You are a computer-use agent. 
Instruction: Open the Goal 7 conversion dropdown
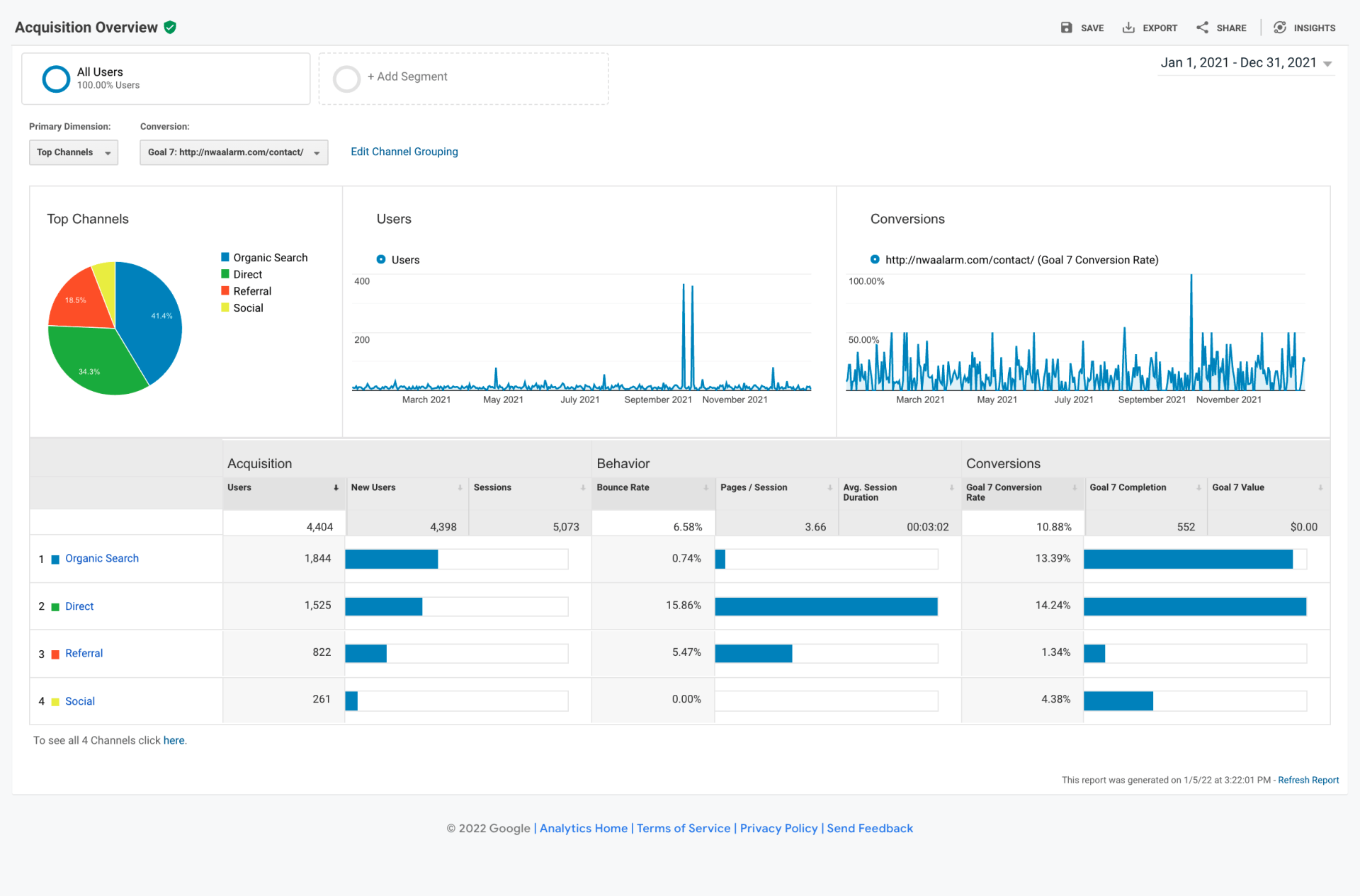[x=233, y=152]
